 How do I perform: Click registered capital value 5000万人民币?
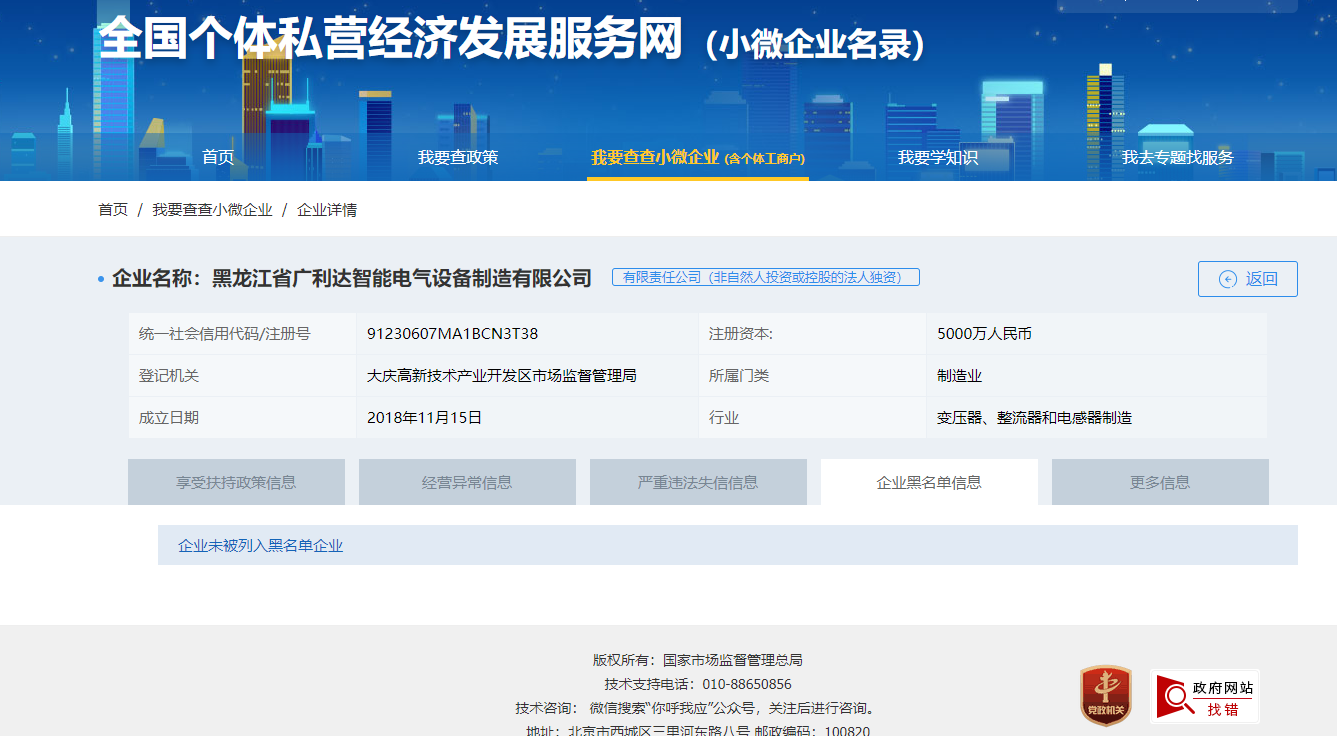pyautogui.click(x=984, y=334)
